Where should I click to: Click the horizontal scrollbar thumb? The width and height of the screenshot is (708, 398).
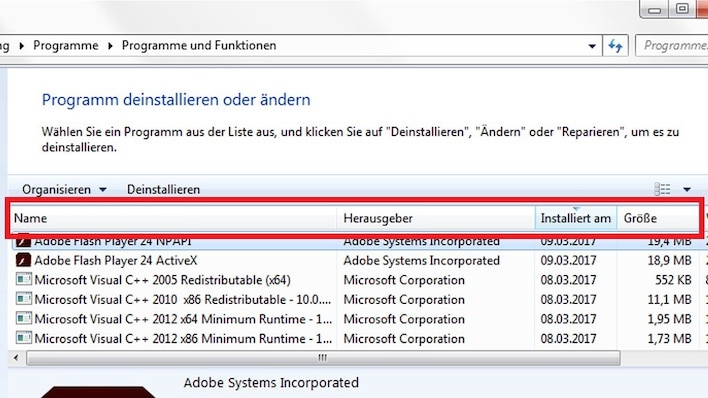(x=323, y=358)
